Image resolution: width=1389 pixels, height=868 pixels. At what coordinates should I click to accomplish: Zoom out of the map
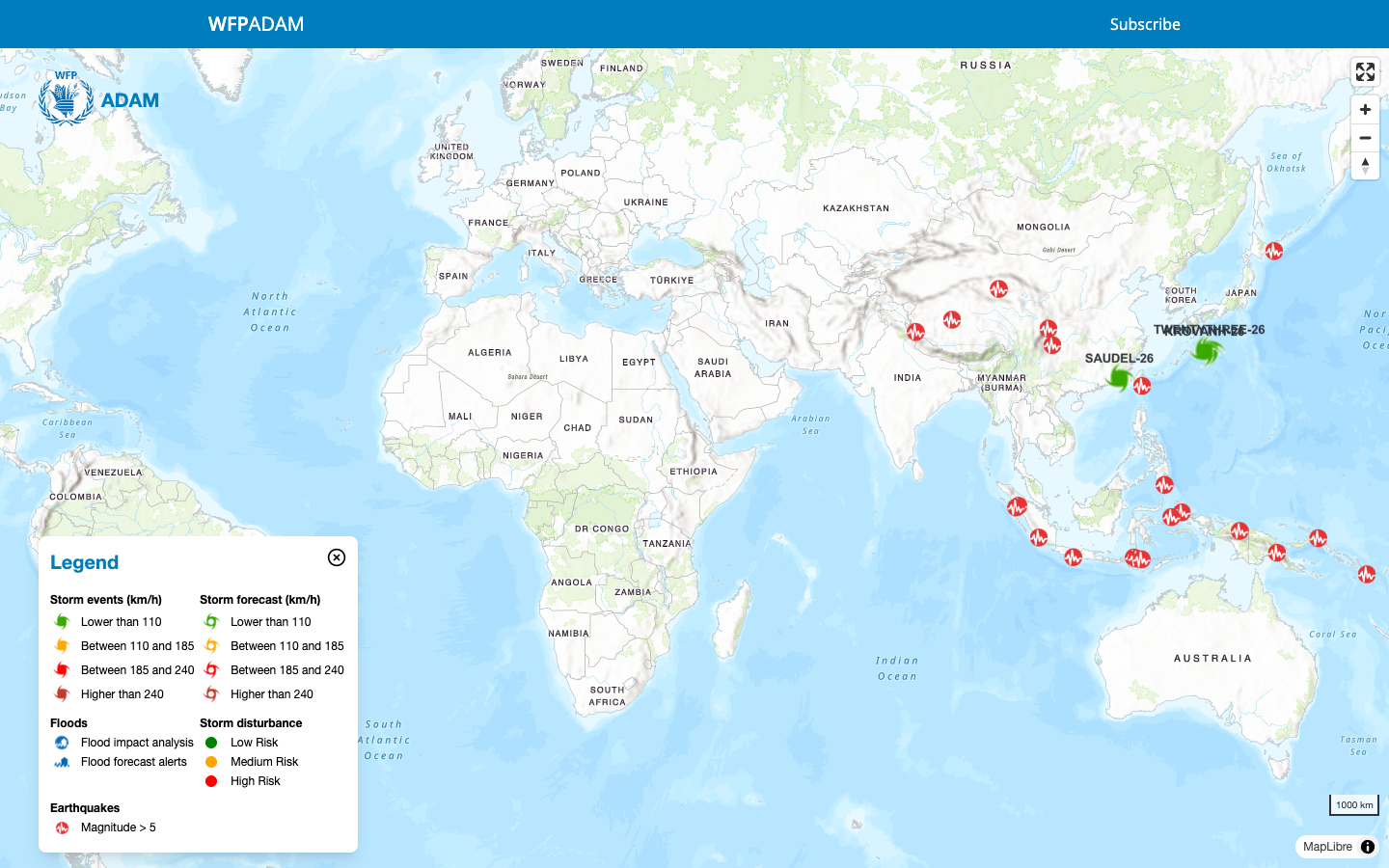[1365, 138]
